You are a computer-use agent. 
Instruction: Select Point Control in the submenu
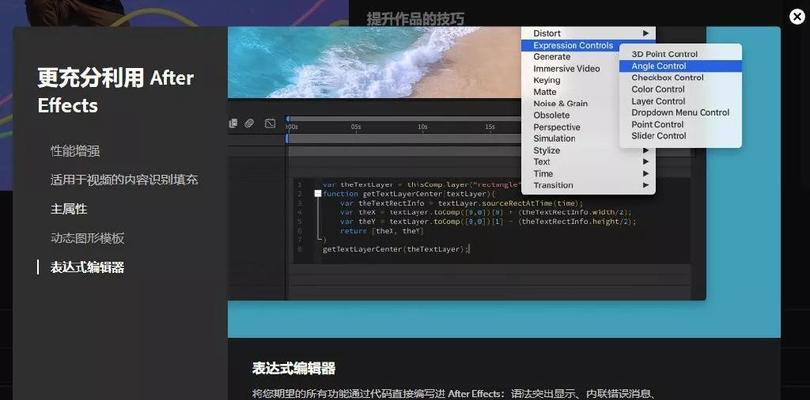657,125
